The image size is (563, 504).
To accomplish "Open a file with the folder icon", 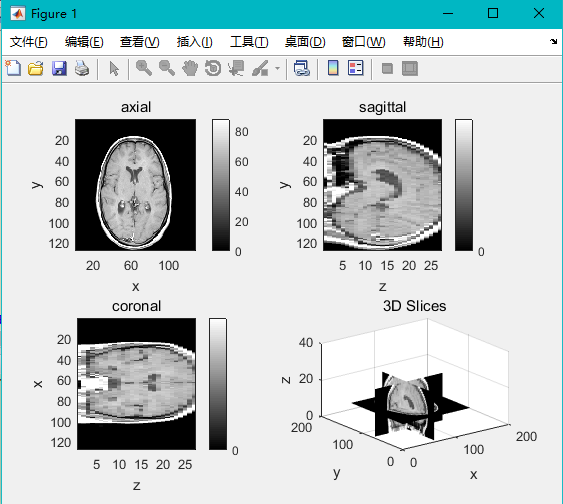I will (x=36, y=68).
